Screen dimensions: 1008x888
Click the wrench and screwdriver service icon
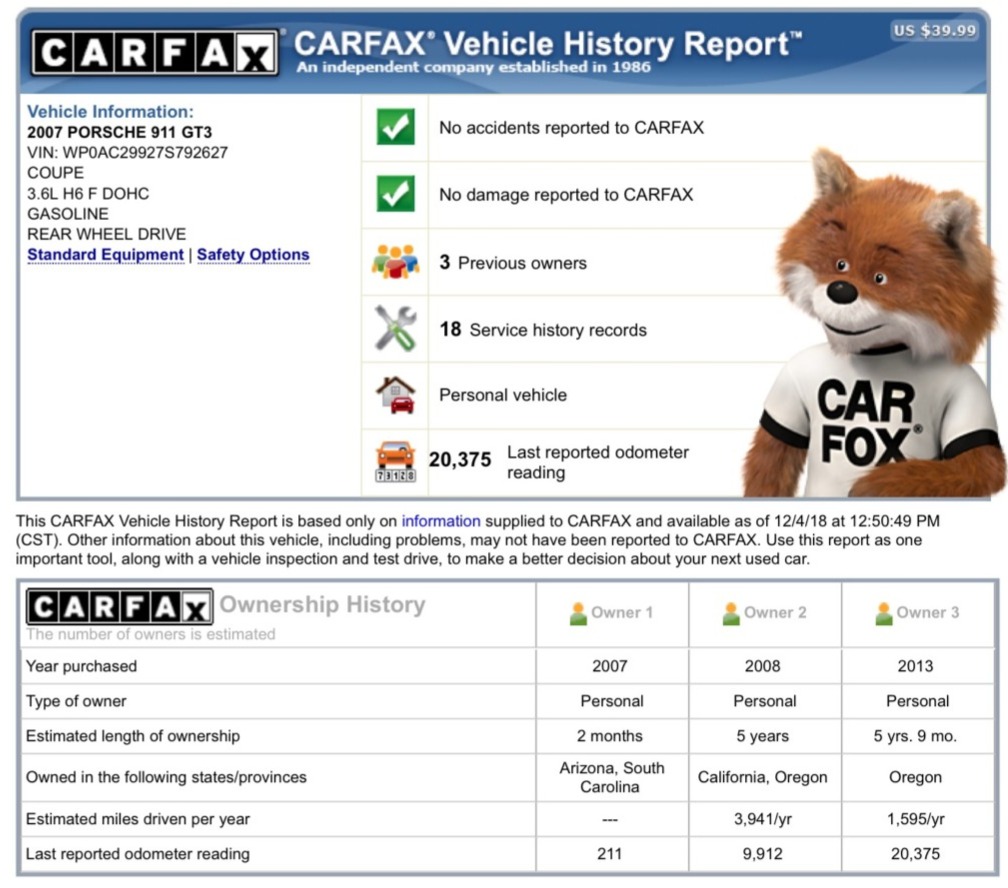tap(395, 328)
